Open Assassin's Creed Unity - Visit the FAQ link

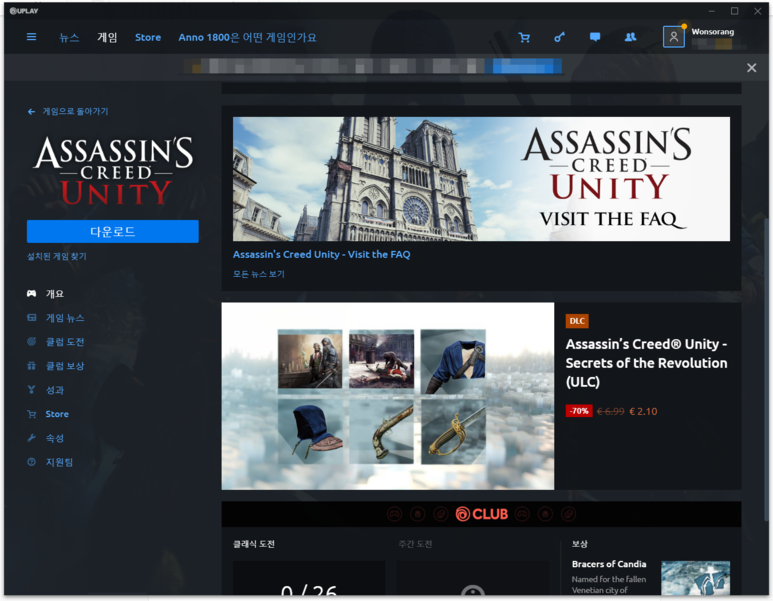pos(321,254)
